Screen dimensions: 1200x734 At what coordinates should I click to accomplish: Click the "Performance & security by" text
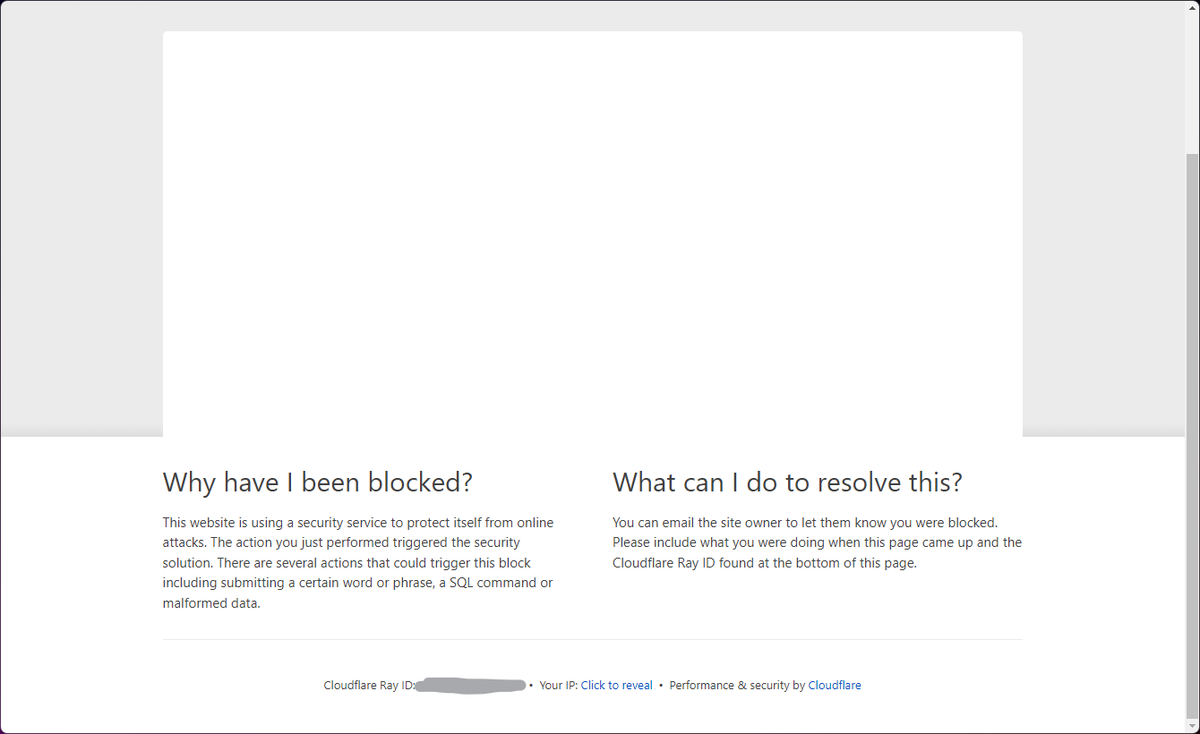[737, 685]
